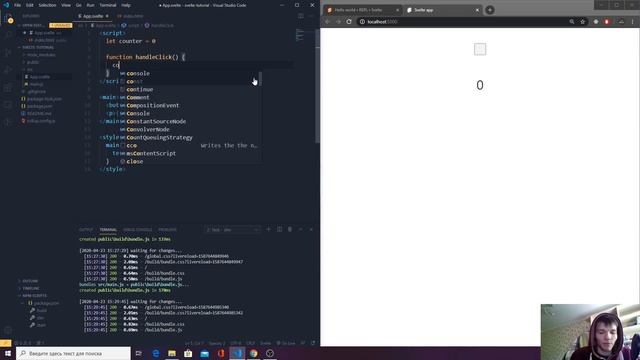Image resolution: width=640 pixels, height=360 pixels.
Task: Open Chrome zoom magnifier in address bar
Action: (571, 22)
